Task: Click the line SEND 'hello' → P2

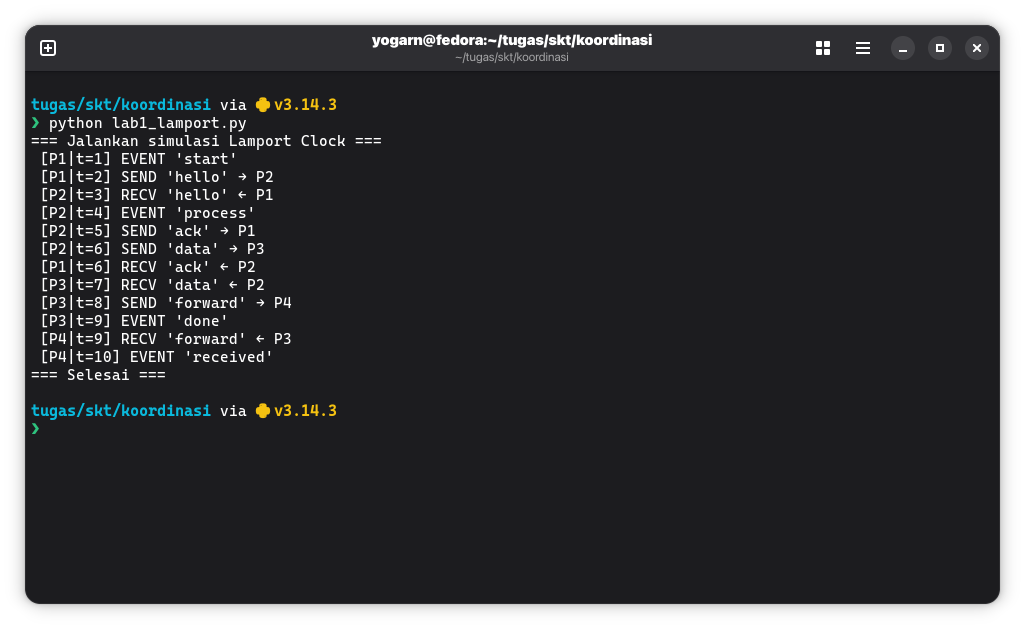Action: (157, 177)
